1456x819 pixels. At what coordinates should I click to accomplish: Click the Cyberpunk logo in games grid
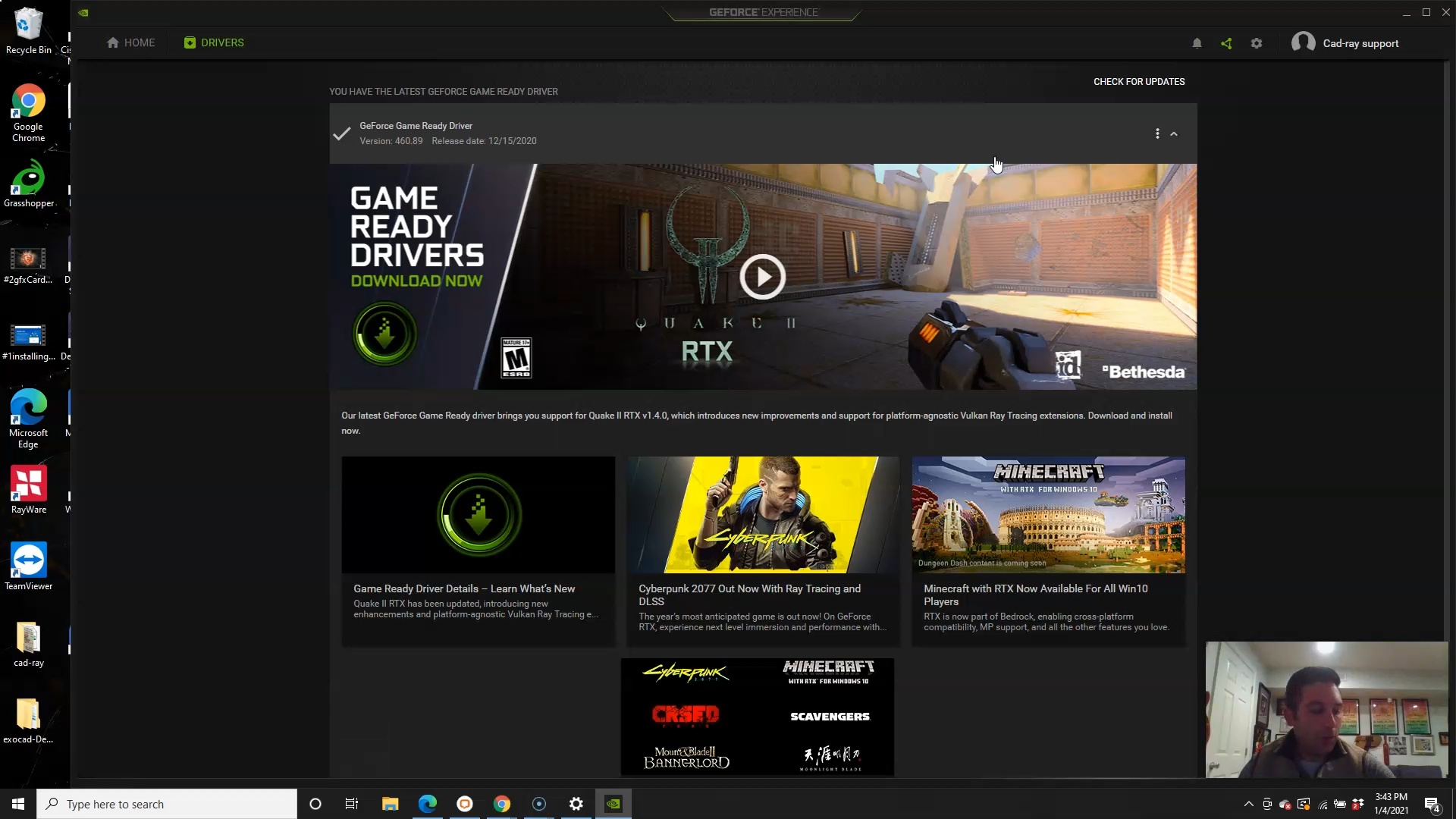click(686, 672)
